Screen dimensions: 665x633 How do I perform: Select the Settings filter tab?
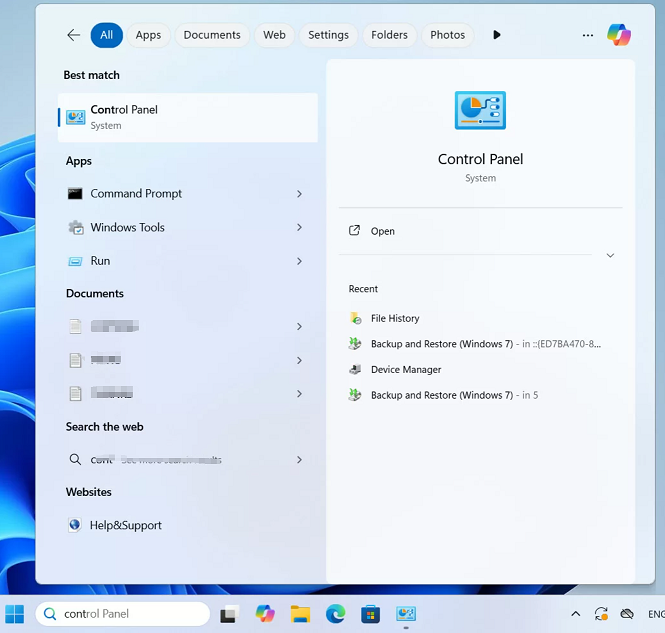click(328, 35)
